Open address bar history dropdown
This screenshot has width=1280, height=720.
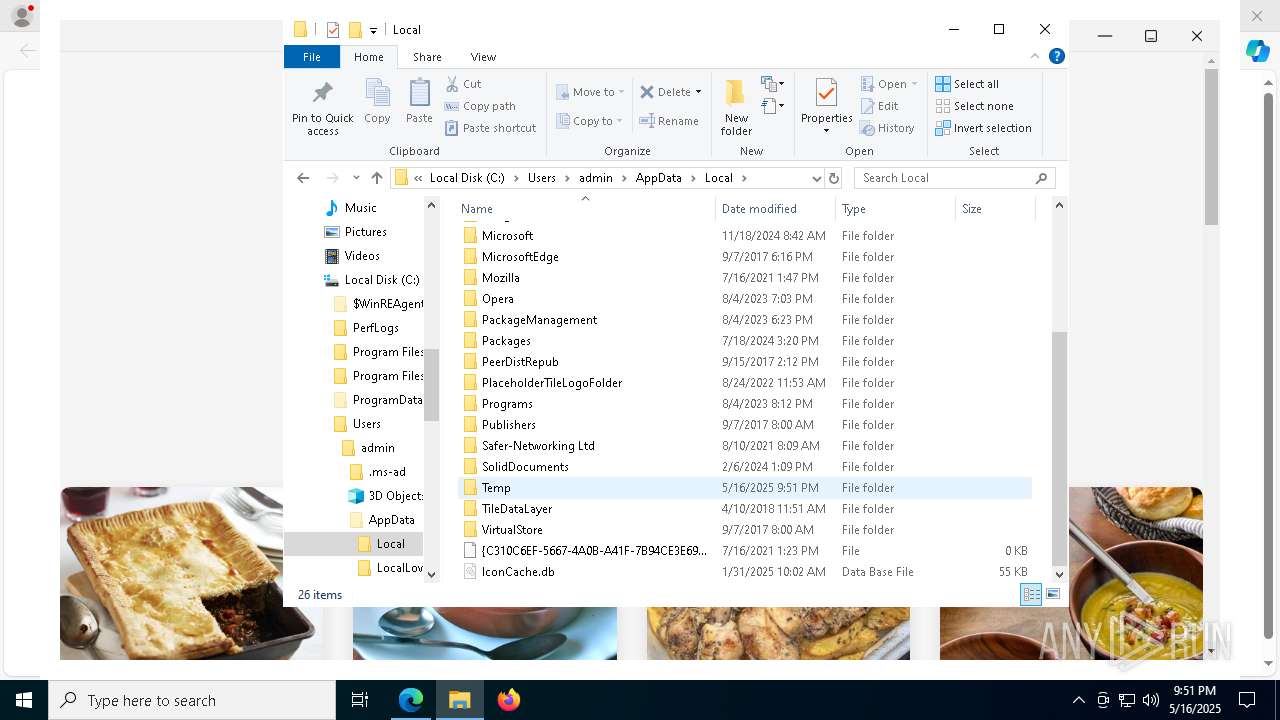[816, 178]
